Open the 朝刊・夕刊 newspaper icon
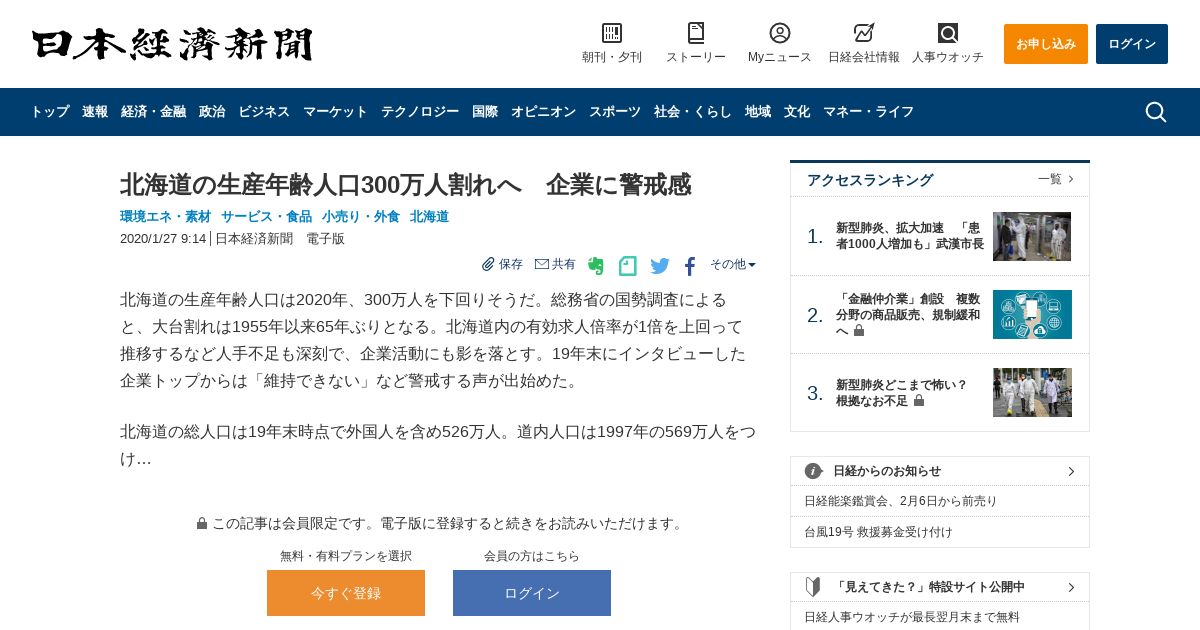Image resolution: width=1200 pixels, height=630 pixels. (612, 33)
